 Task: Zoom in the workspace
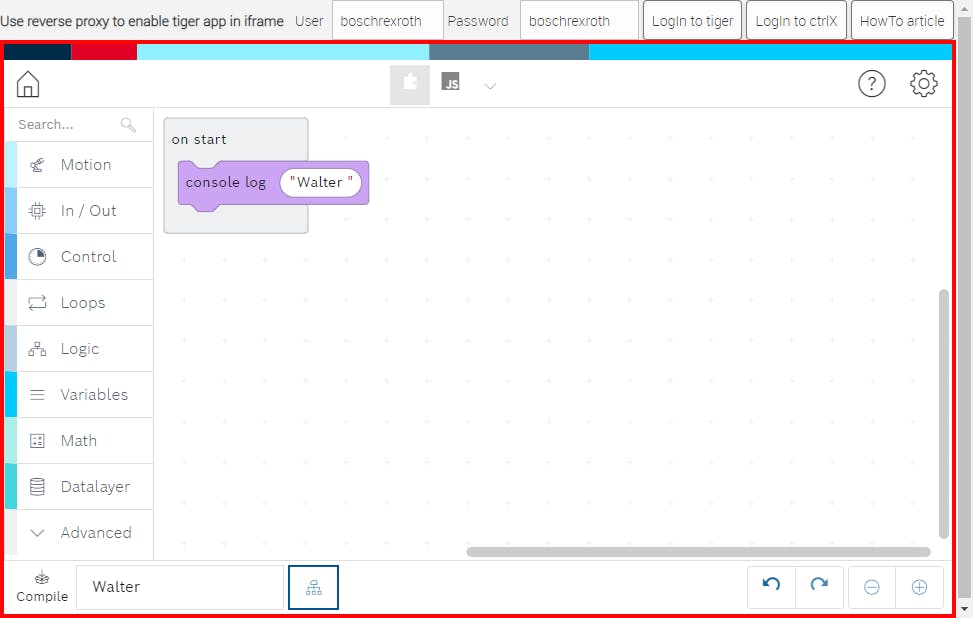pos(920,587)
